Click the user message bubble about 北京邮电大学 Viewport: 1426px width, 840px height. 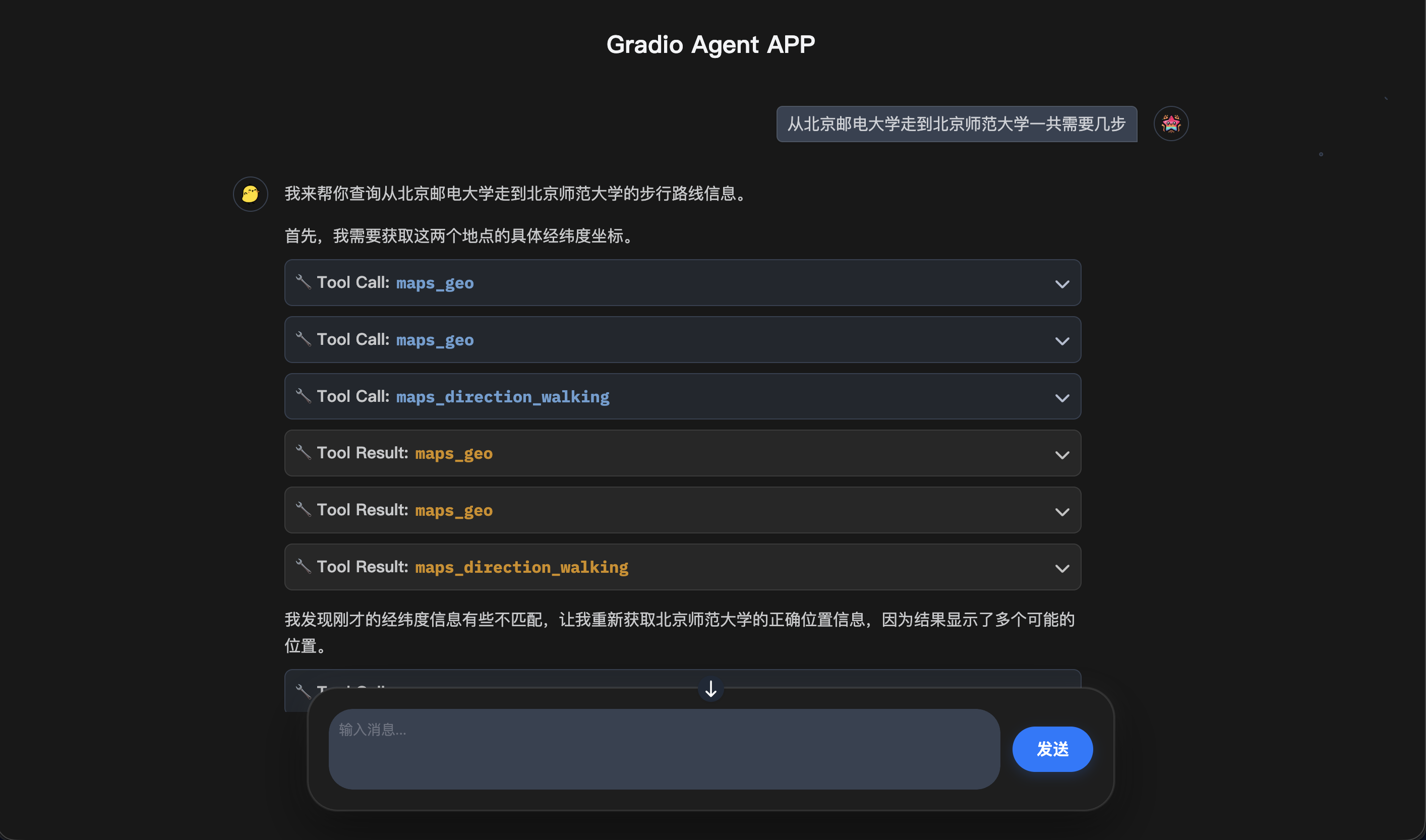pos(956,124)
